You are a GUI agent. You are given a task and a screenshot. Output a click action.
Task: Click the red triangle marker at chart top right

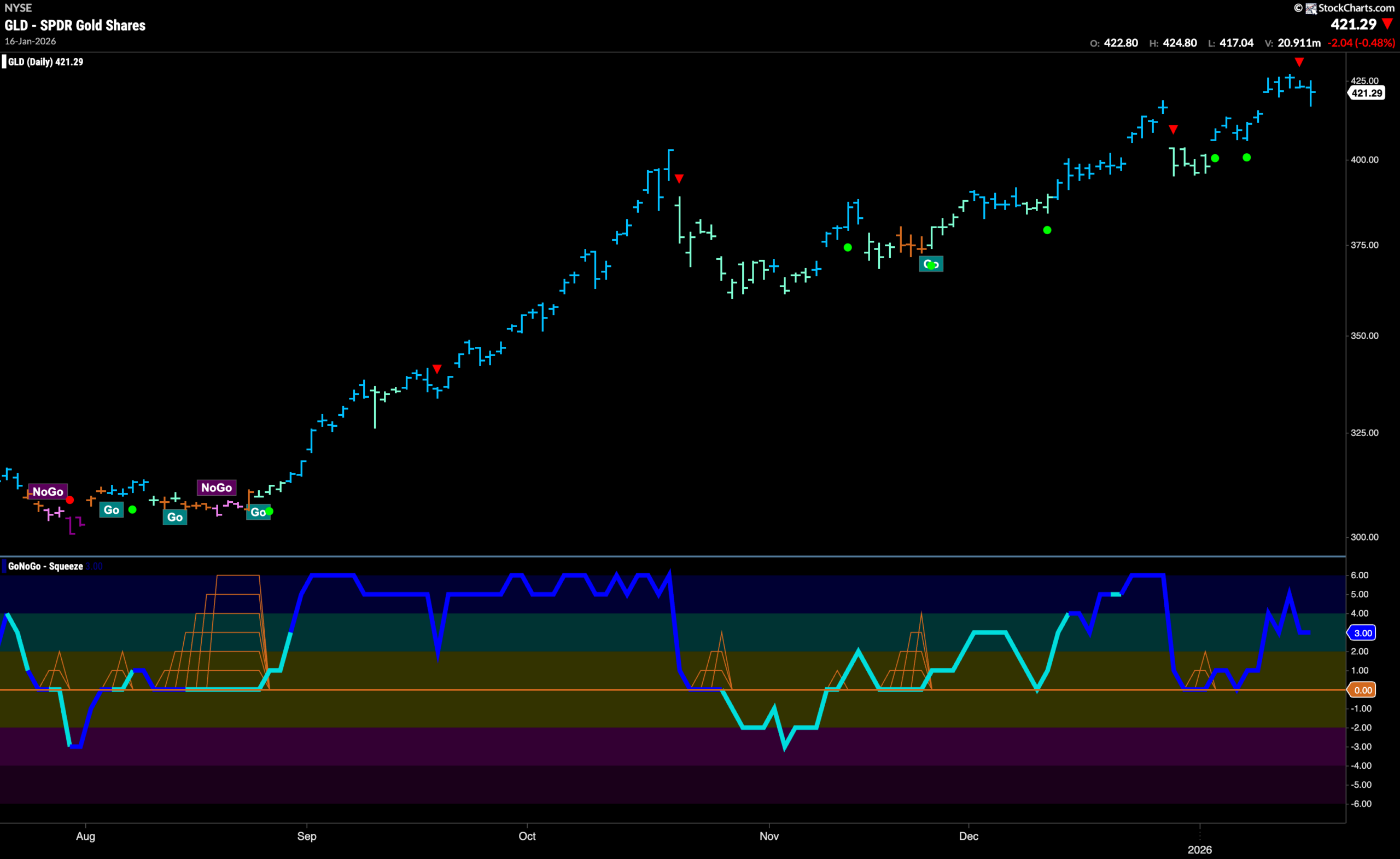pos(1299,62)
